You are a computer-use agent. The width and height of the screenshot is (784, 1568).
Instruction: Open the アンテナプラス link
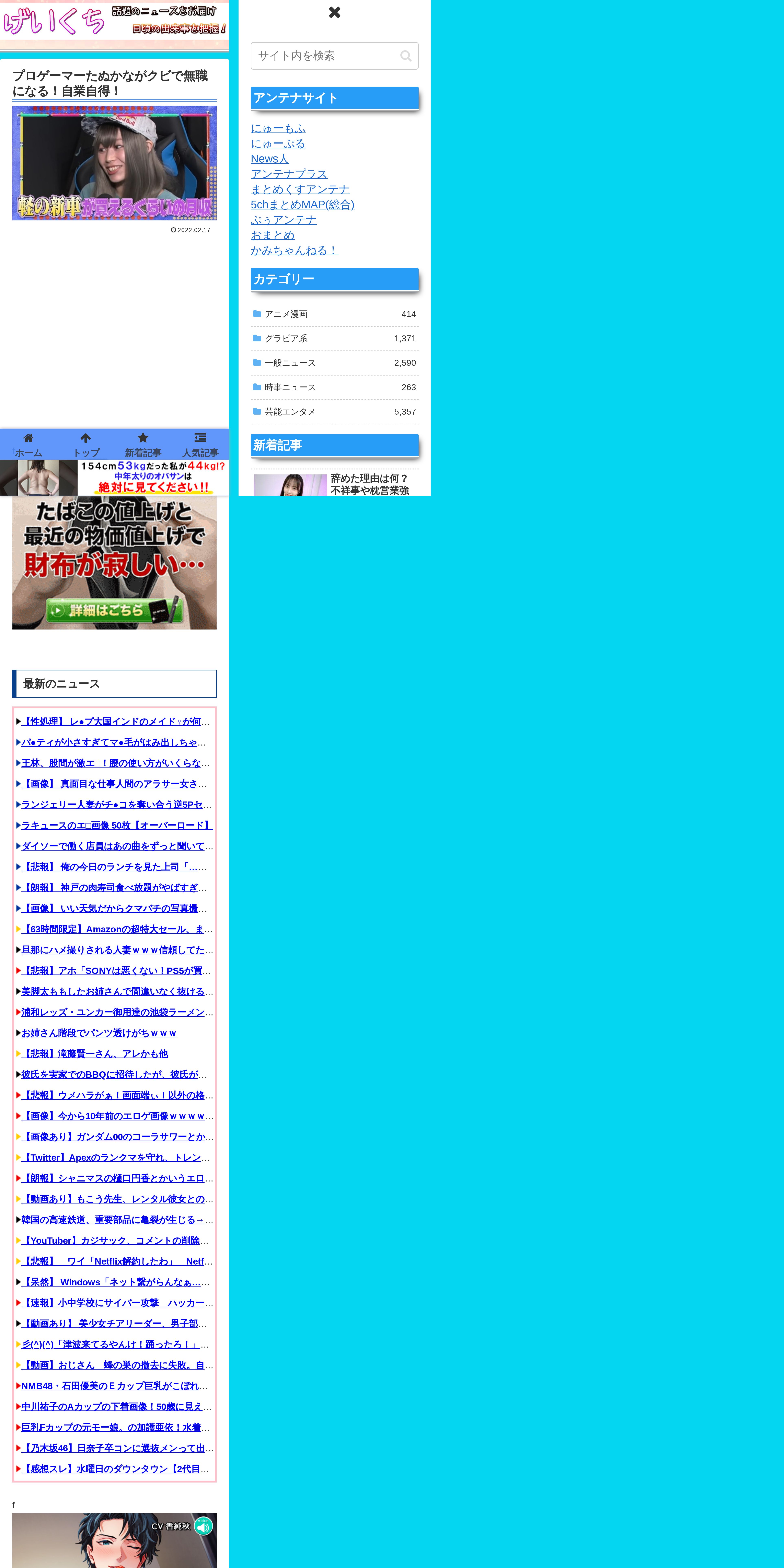click(289, 174)
